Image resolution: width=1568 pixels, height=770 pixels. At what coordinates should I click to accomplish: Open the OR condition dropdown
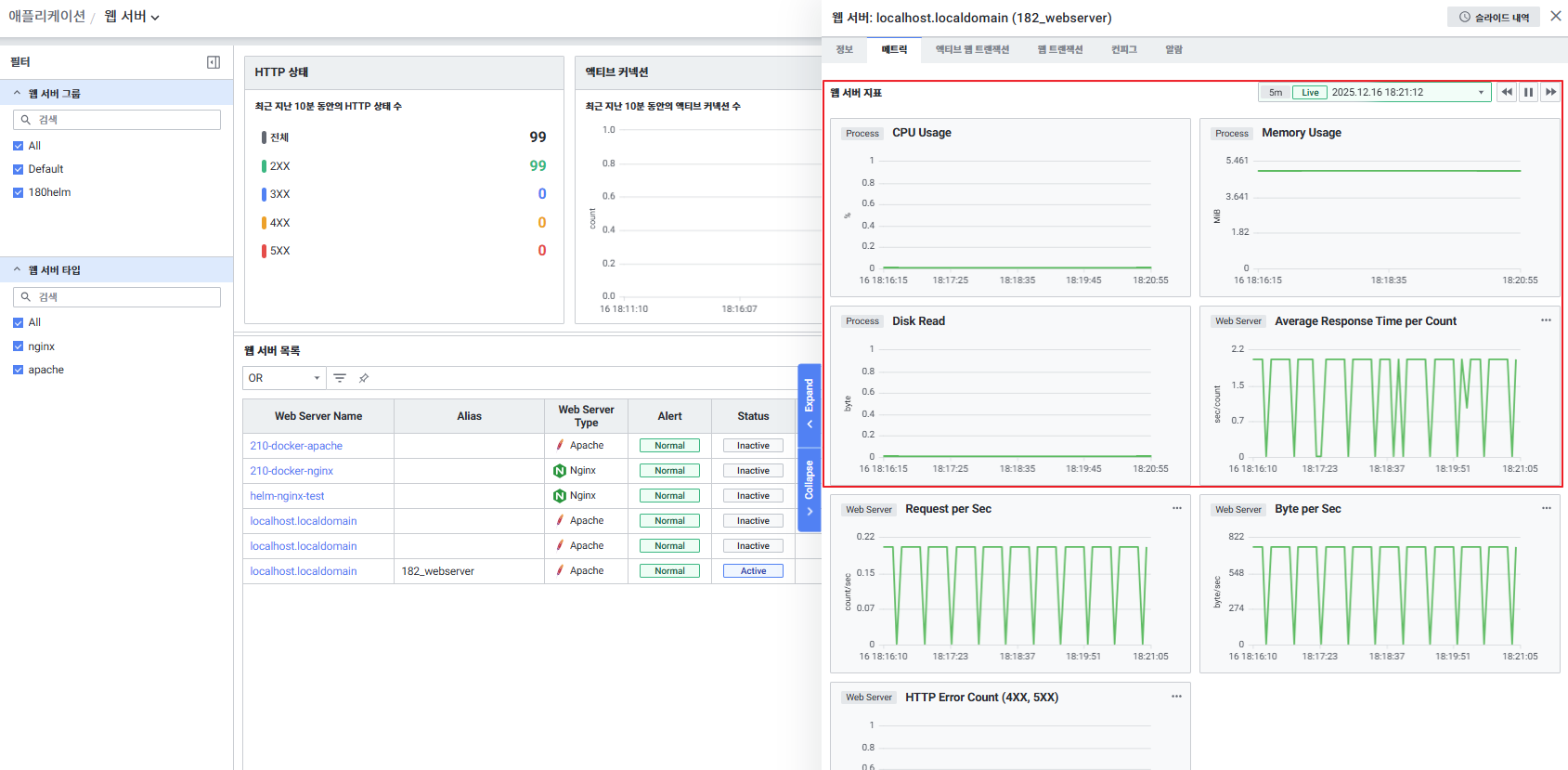pyautogui.click(x=284, y=378)
